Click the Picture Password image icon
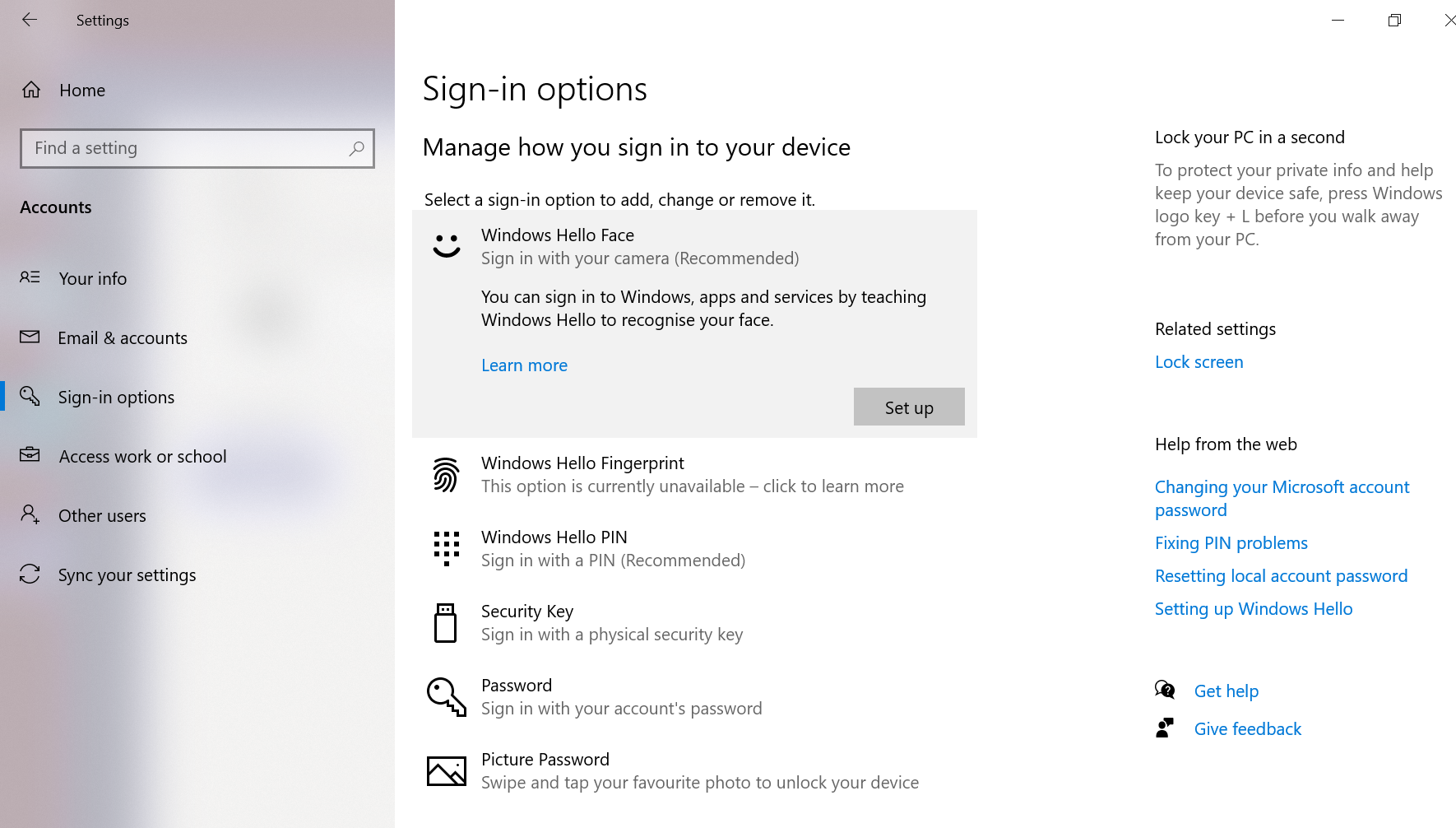This screenshot has height=828, width=1456. [446, 770]
